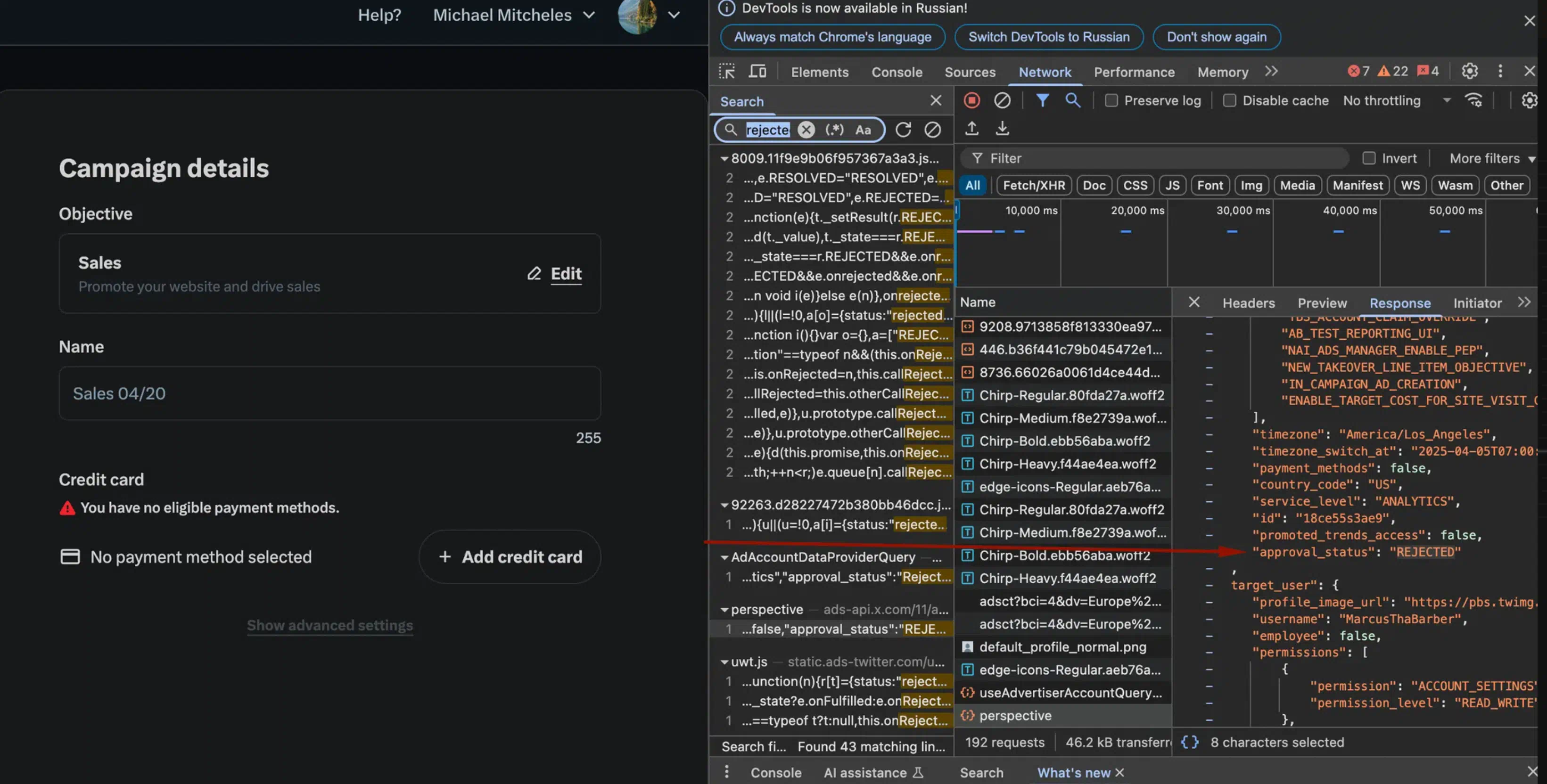
Task: Select the default_profile_normal.png request row
Action: [x=1063, y=647]
